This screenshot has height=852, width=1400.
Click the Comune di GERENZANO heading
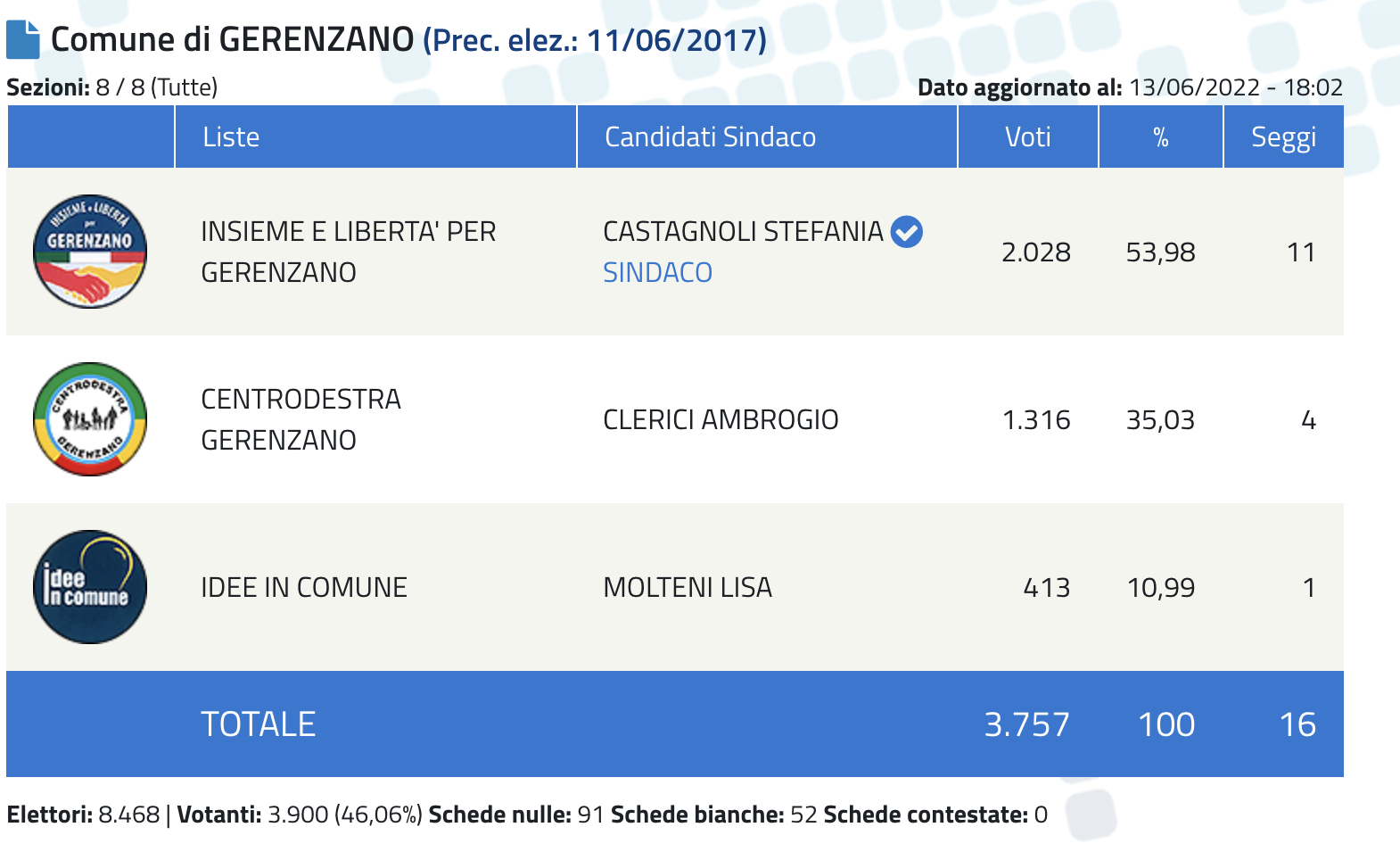232,40
